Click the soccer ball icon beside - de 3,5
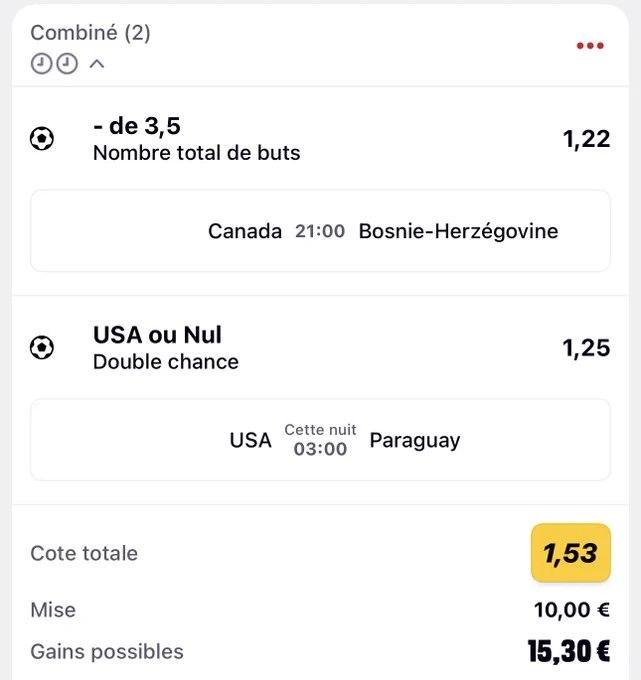 pos(42,139)
